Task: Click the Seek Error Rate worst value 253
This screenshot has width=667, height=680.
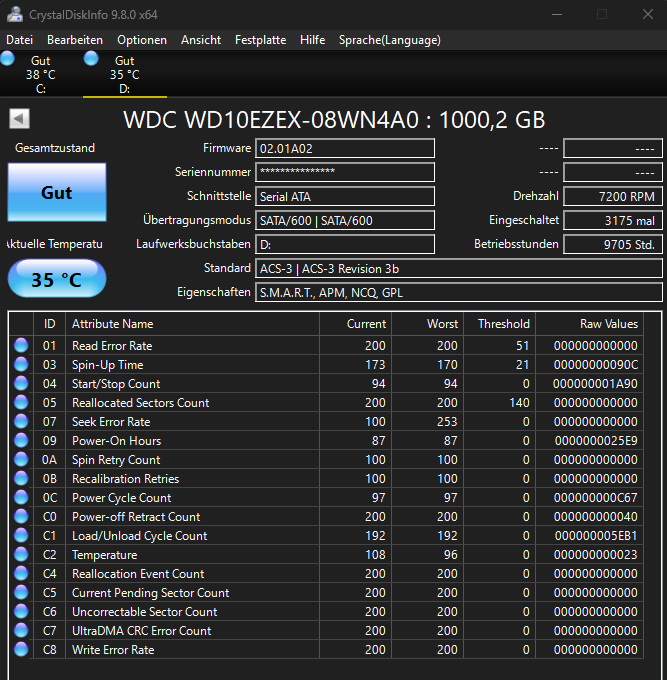Action: click(447, 422)
